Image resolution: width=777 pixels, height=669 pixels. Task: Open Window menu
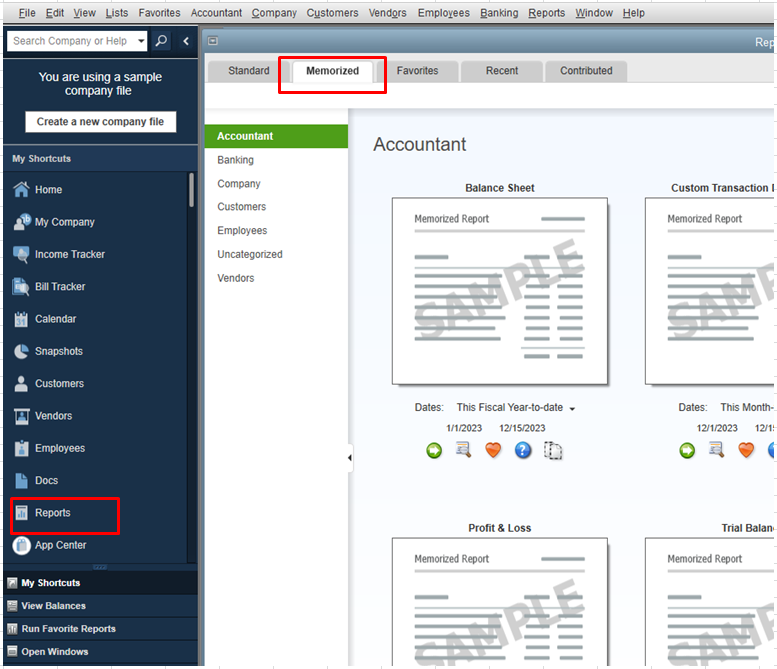(x=594, y=13)
